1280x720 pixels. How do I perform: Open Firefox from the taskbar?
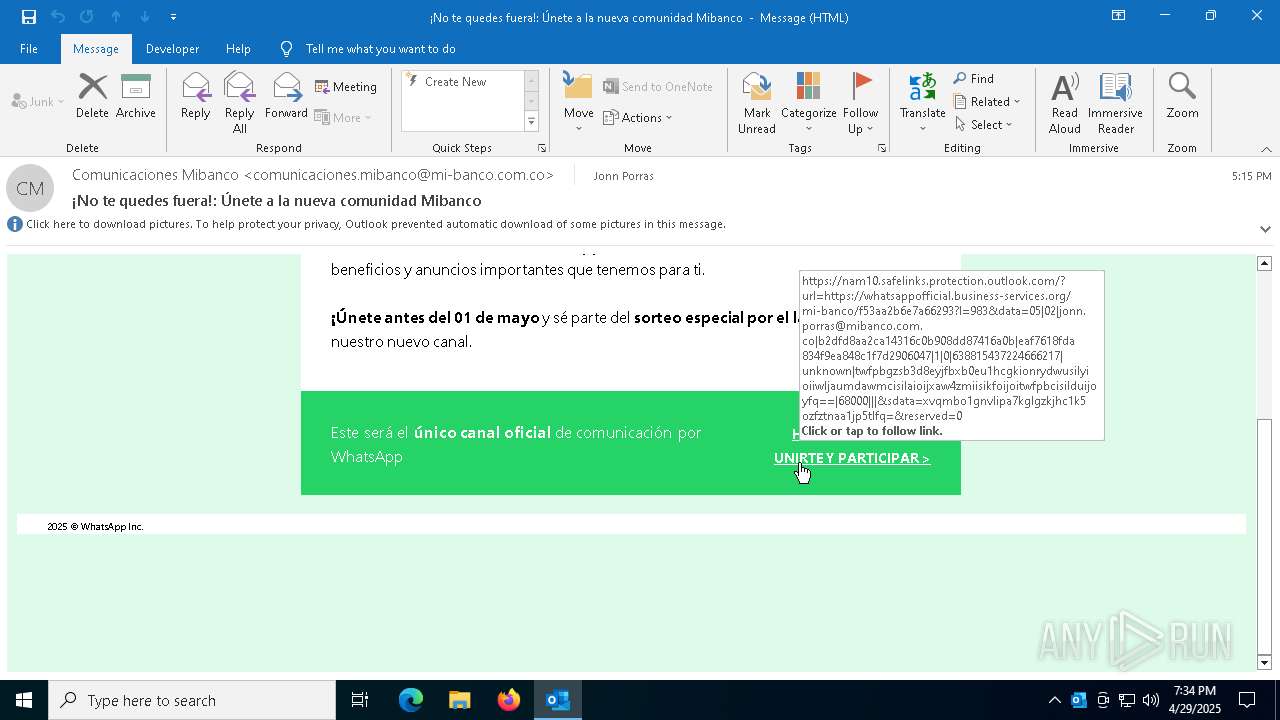click(509, 700)
